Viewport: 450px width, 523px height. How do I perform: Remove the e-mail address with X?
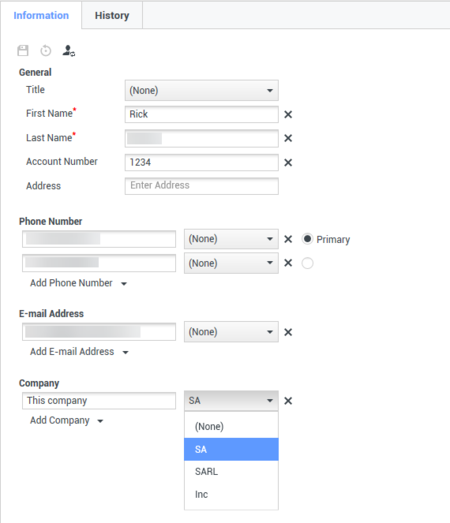pos(288,332)
